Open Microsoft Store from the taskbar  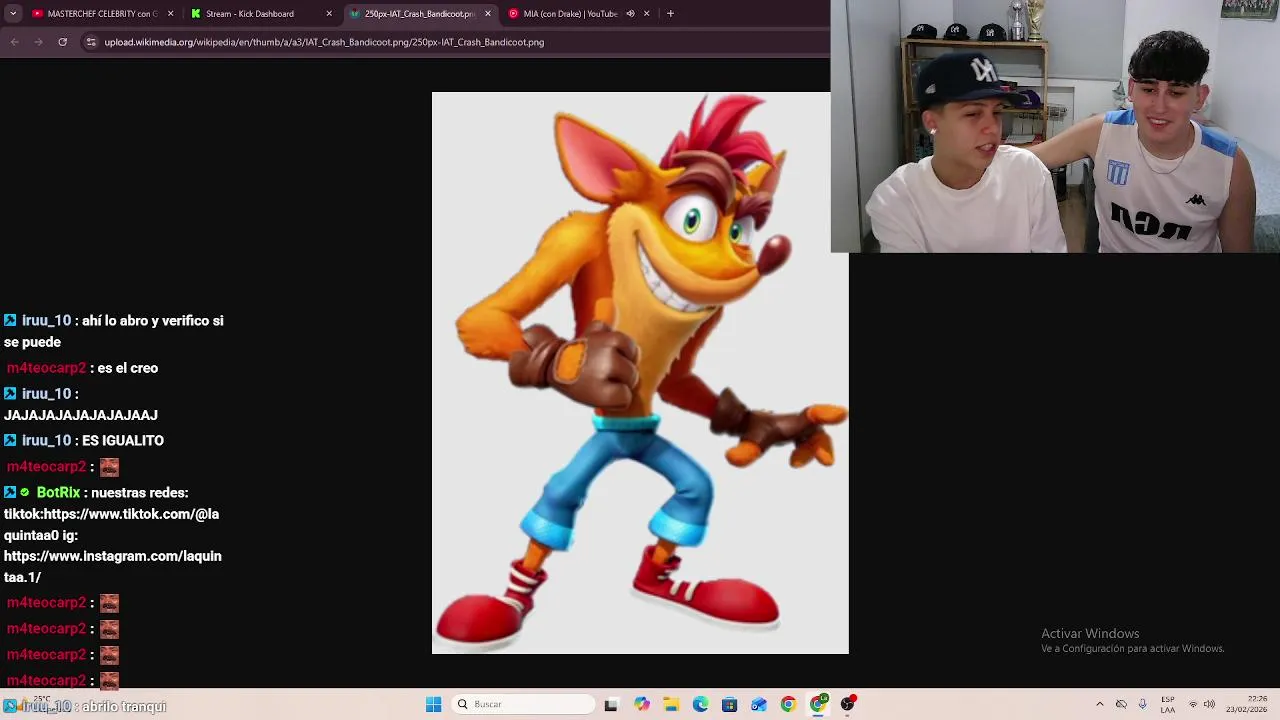(729, 704)
